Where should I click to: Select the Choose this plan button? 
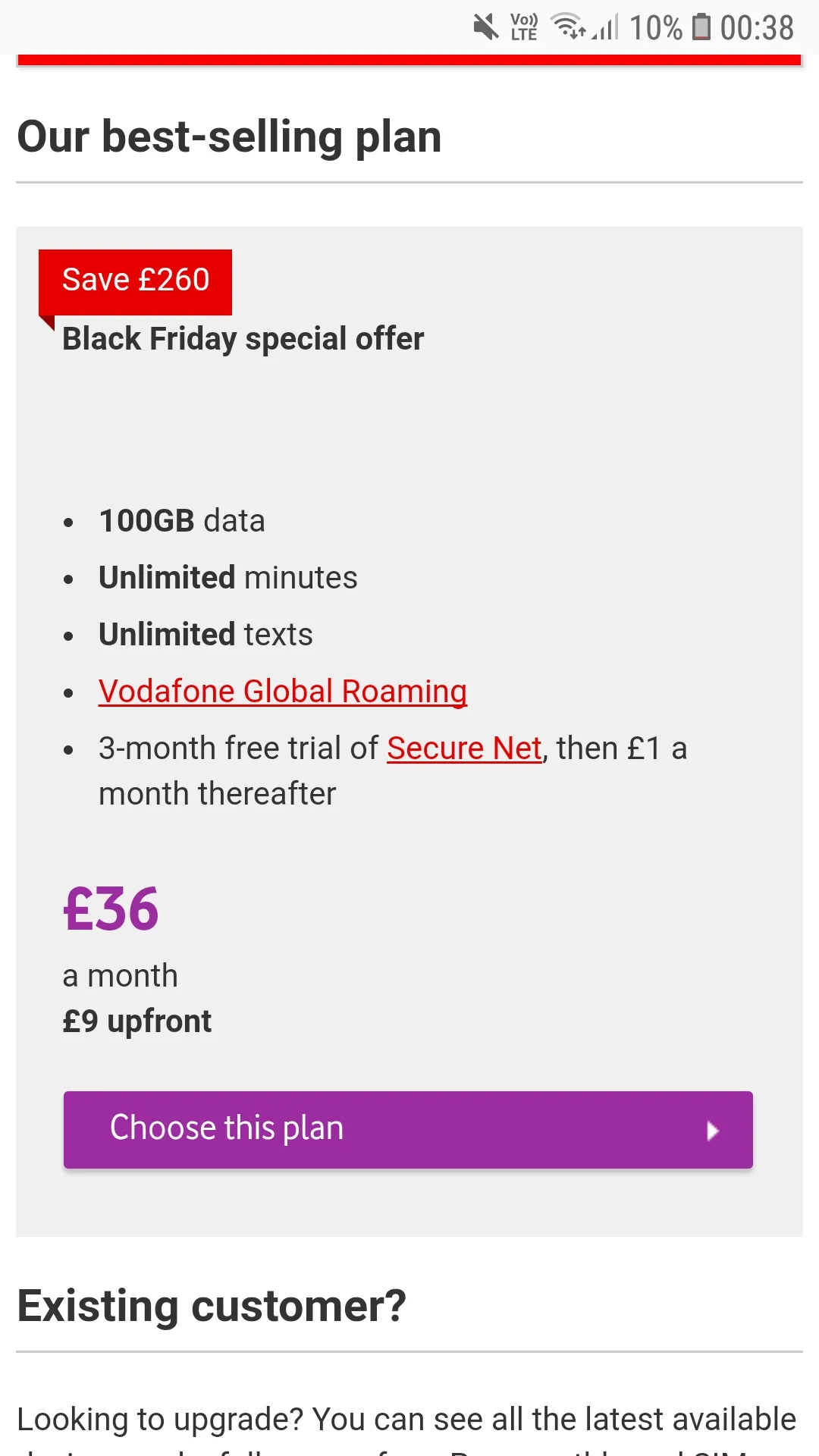pyautogui.click(x=408, y=1130)
